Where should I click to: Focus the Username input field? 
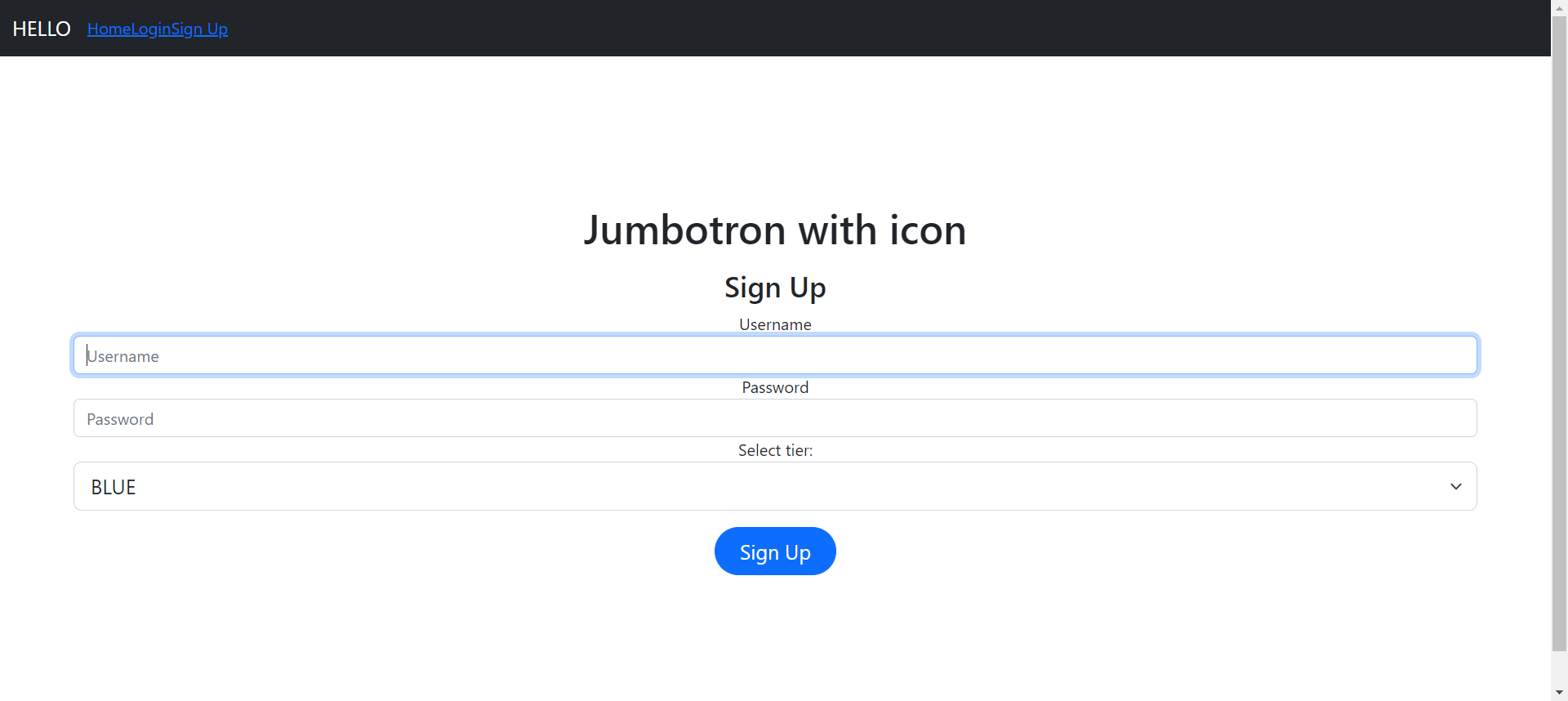(x=775, y=355)
